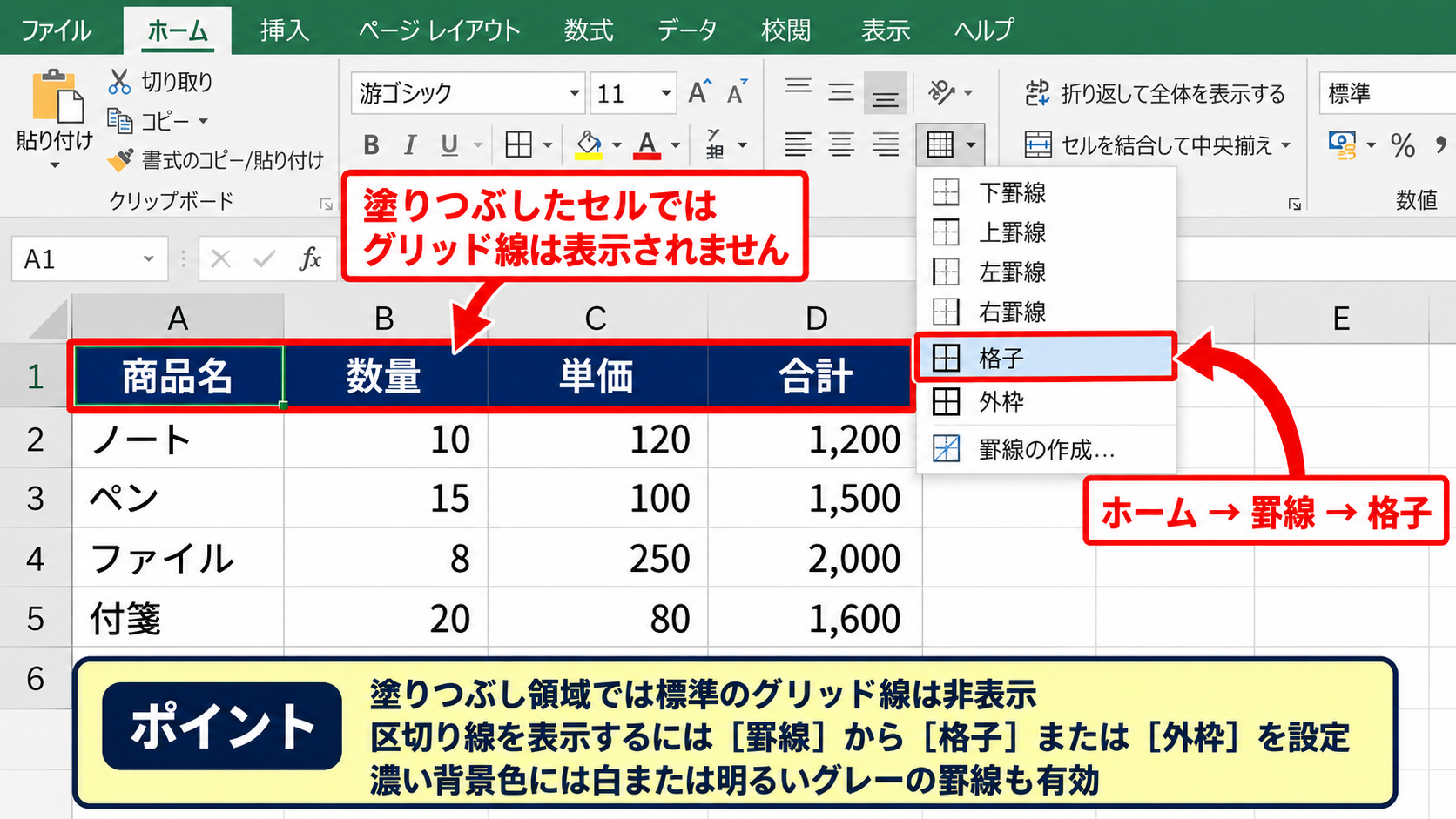Select cell with value 2,000
Image resolution: width=1456 pixels, height=819 pixels.
coord(815,558)
